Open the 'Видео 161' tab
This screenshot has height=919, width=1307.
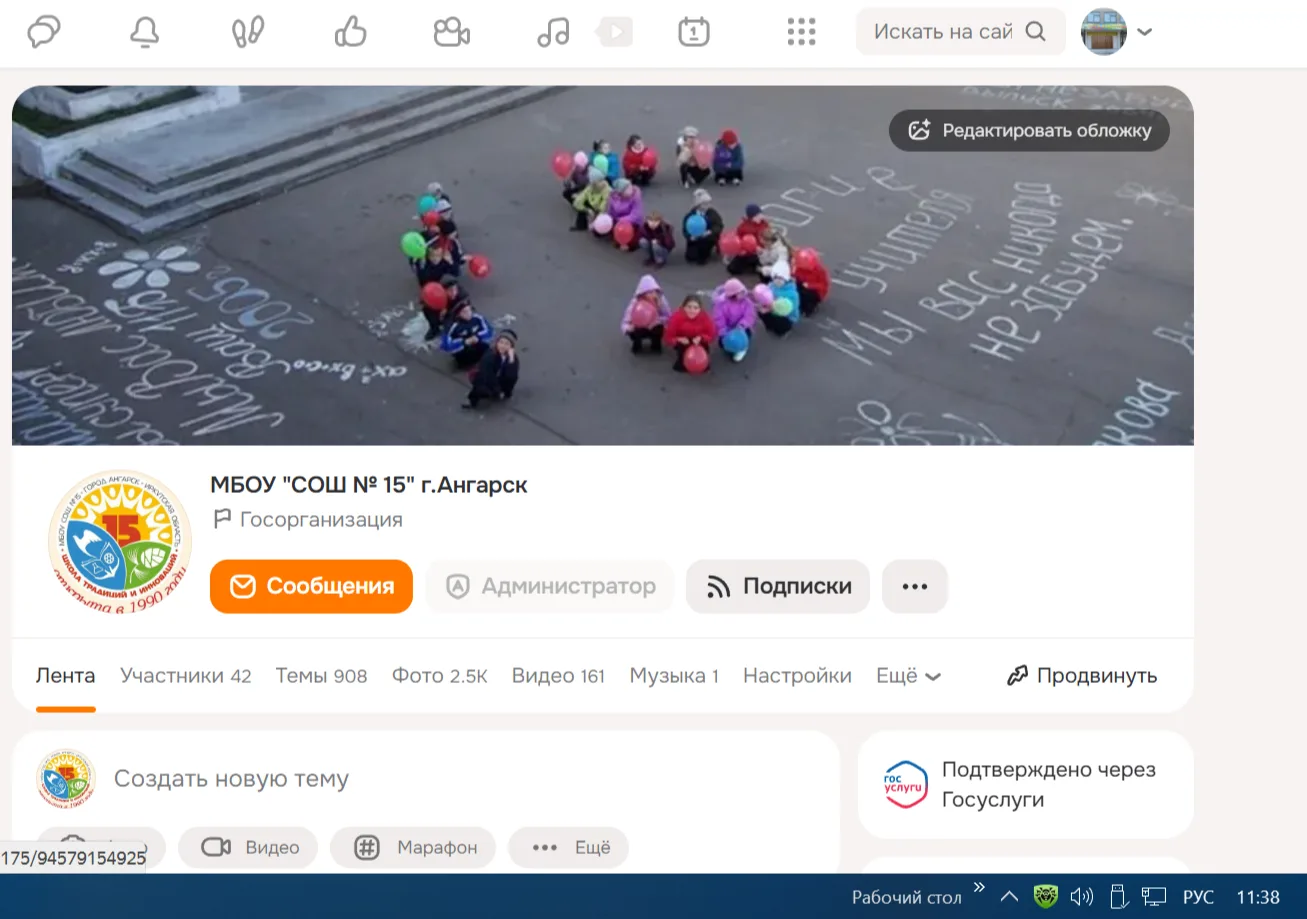point(559,676)
